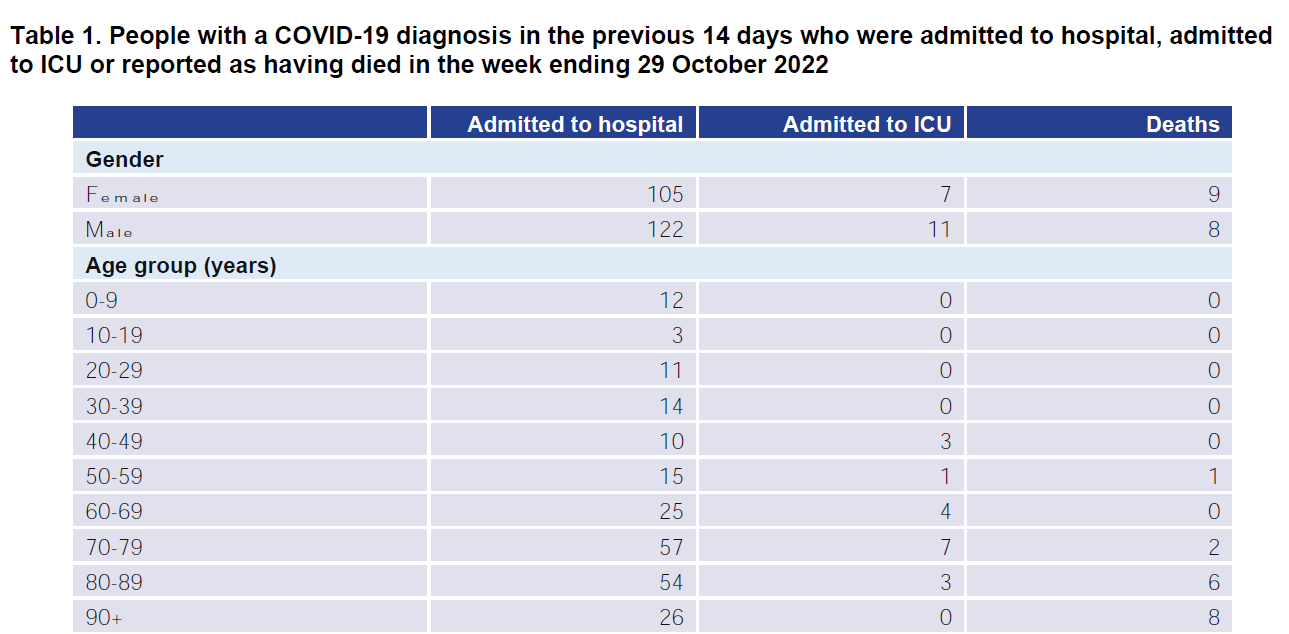Click the Male row label
This screenshot has height=634, width=1289.
[x=109, y=230]
